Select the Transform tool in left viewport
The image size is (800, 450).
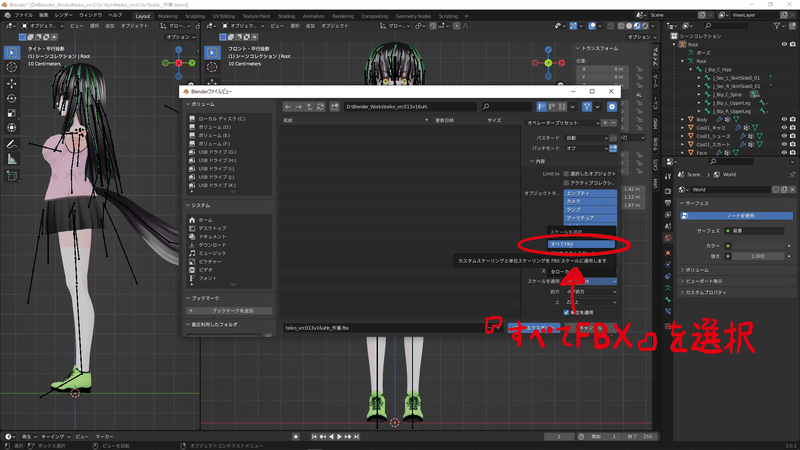pyautogui.click(x=12, y=128)
